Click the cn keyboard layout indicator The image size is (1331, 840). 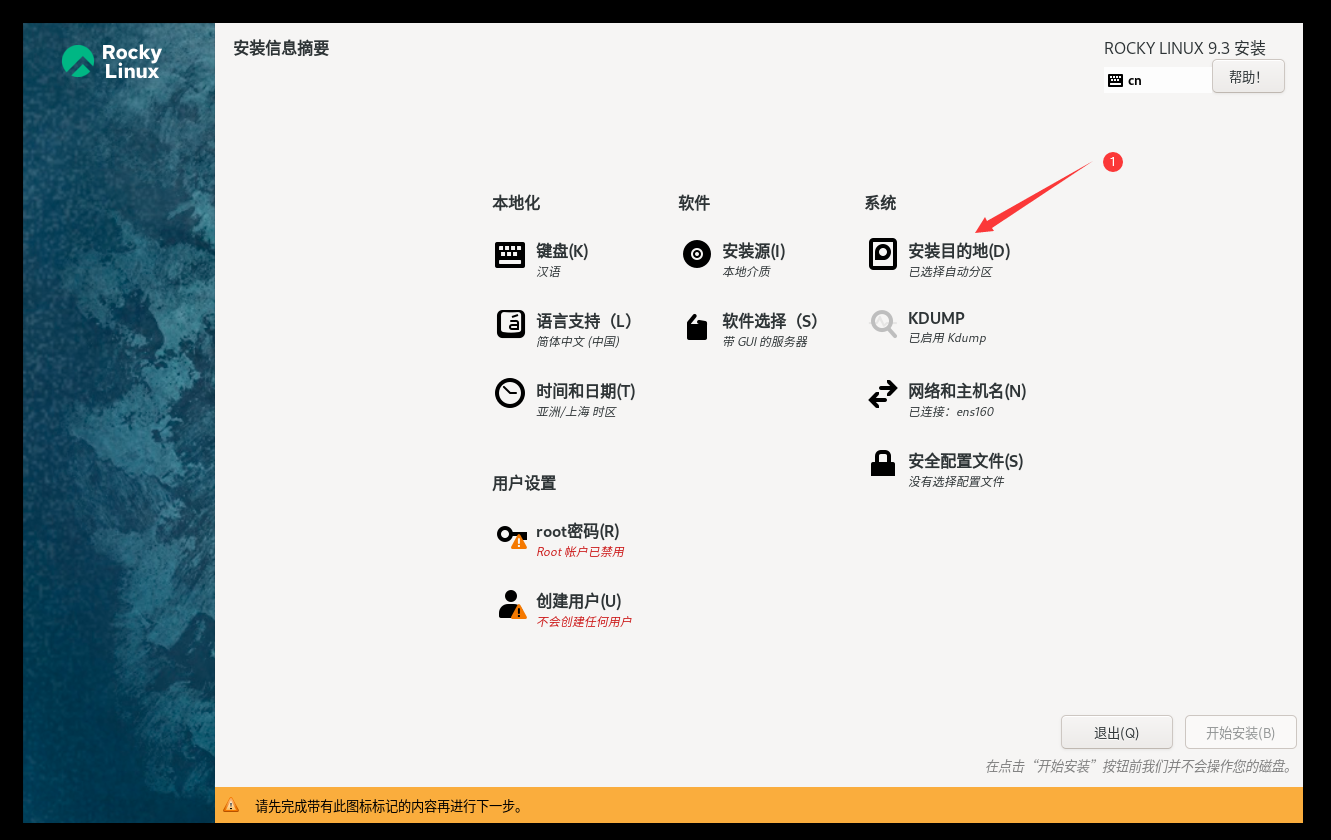[x=1158, y=81]
